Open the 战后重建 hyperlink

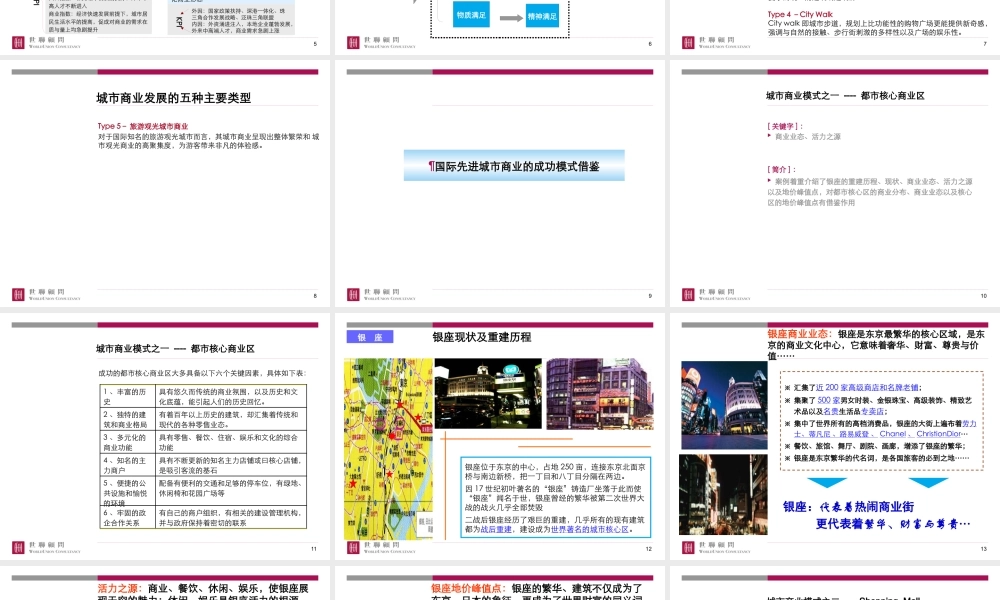coord(496,529)
